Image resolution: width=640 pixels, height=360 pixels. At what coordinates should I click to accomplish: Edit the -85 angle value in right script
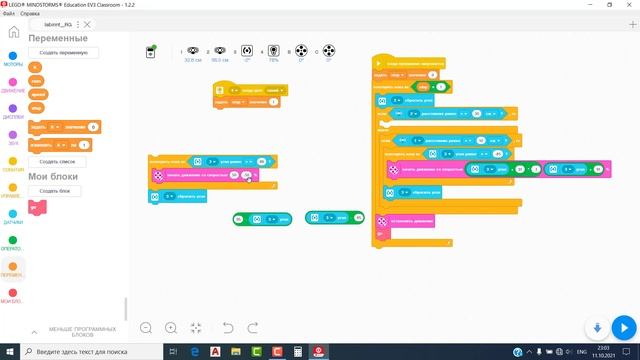(498, 154)
